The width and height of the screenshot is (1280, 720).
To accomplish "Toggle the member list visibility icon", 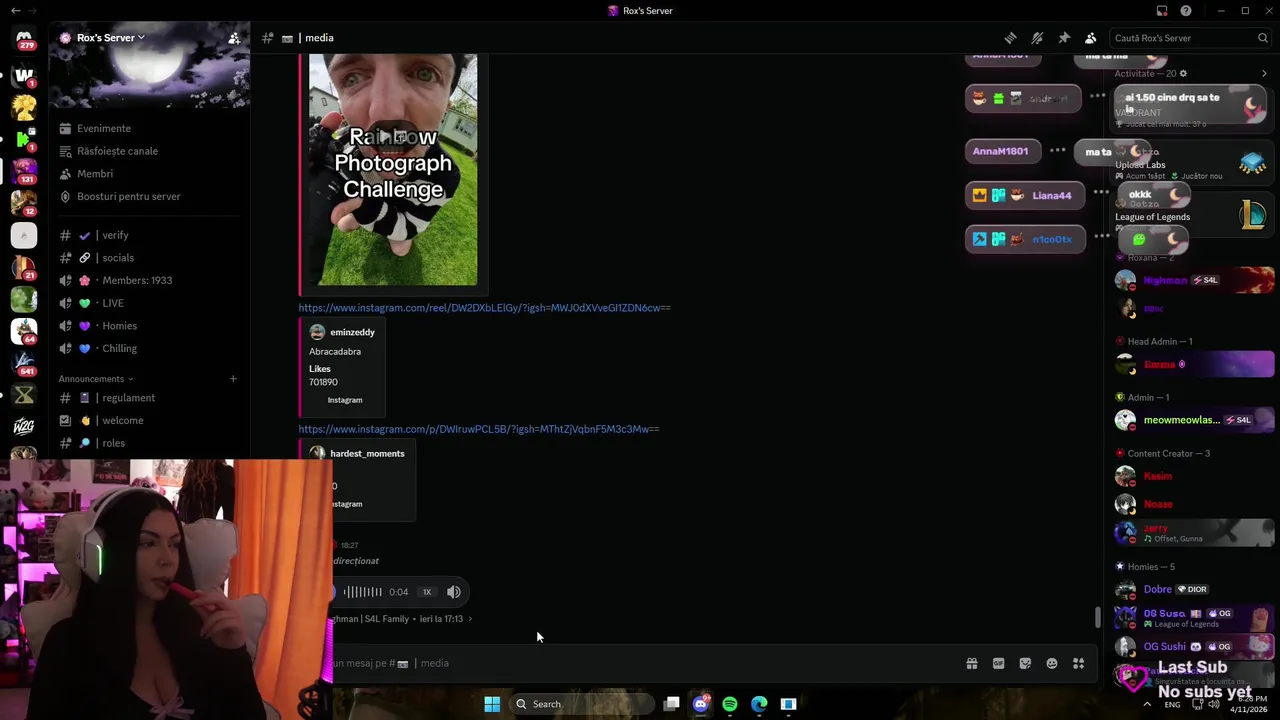I will point(1091,38).
